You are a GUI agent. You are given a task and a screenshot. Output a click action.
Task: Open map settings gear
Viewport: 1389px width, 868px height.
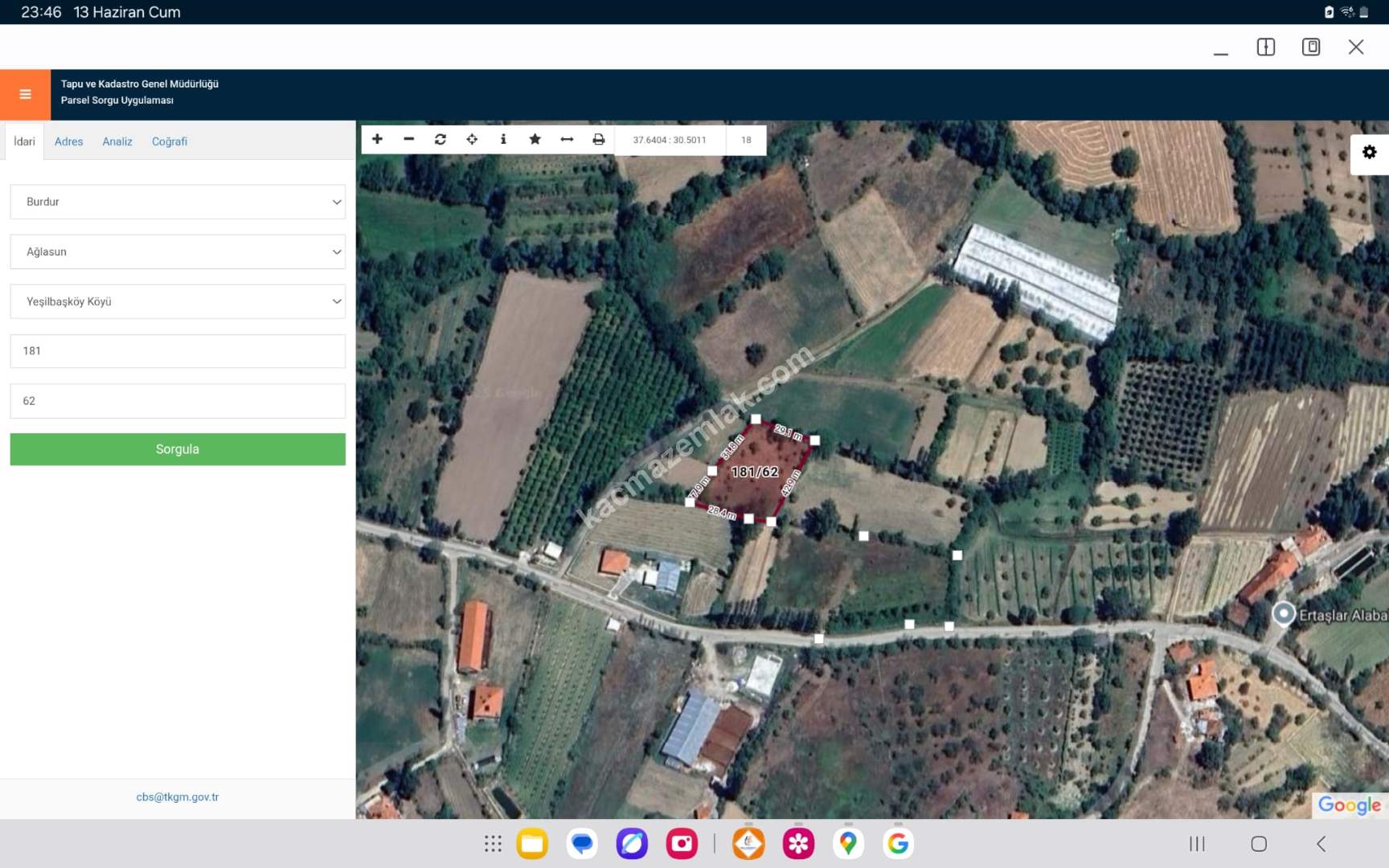tap(1369, 152)
